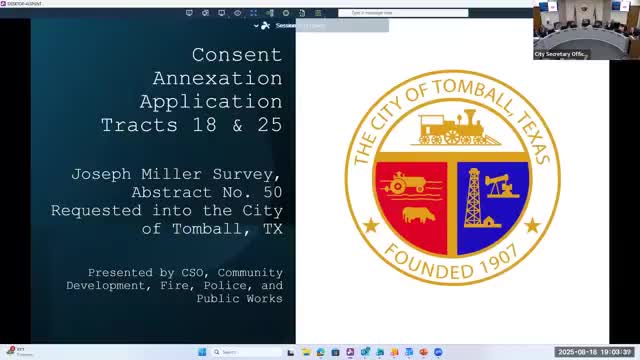Click the text 'Tracts 18 & 25'
640x360 pixels.
point(192,125)
